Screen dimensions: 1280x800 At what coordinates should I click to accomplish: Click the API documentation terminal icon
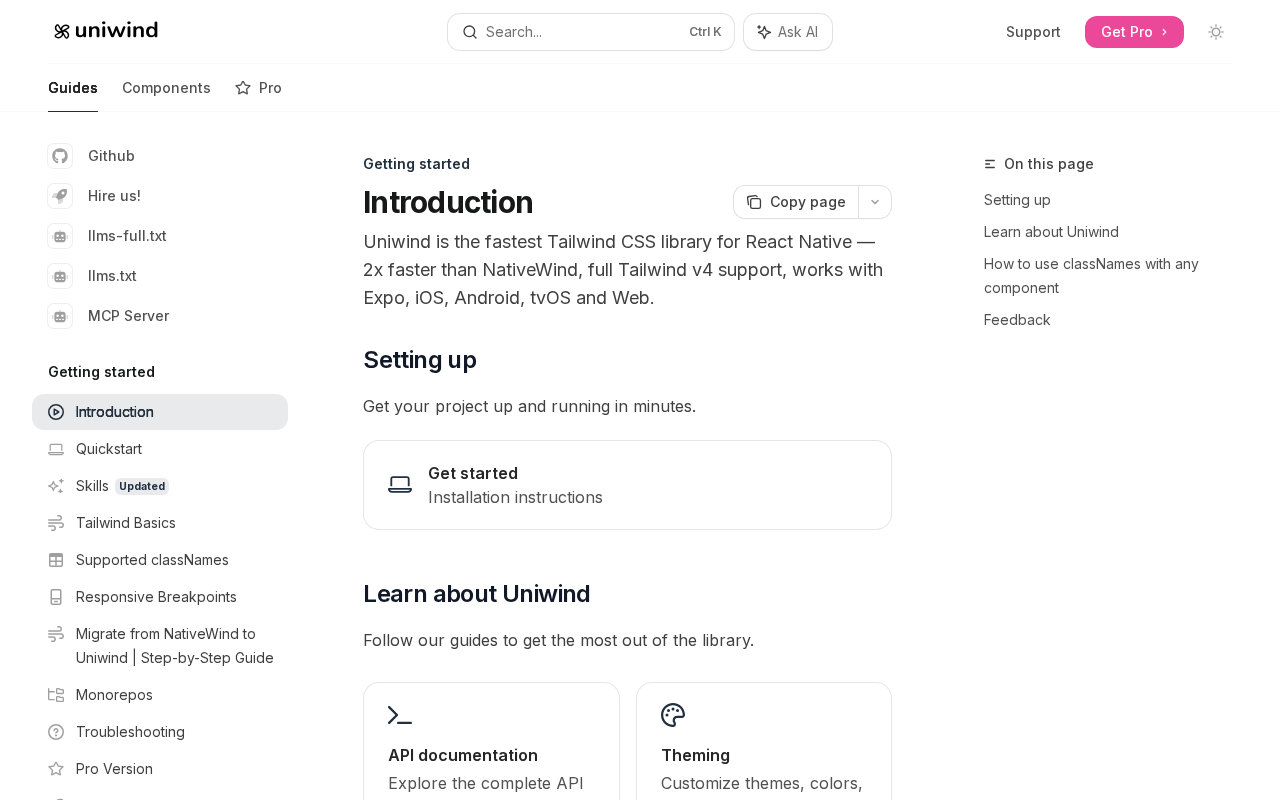[x=400, y=715]
